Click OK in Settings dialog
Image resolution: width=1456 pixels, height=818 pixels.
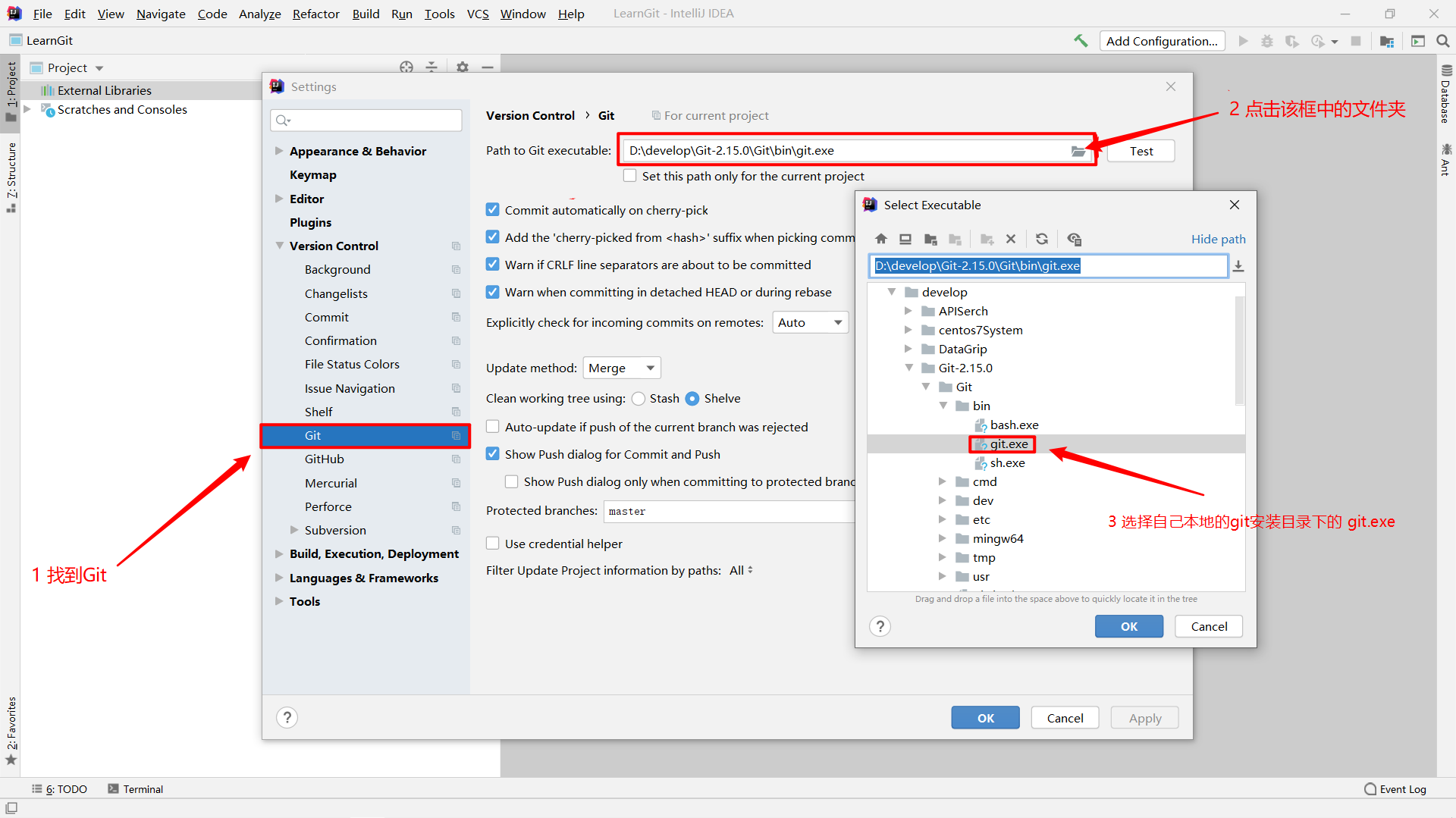click(x=985, y=718)
